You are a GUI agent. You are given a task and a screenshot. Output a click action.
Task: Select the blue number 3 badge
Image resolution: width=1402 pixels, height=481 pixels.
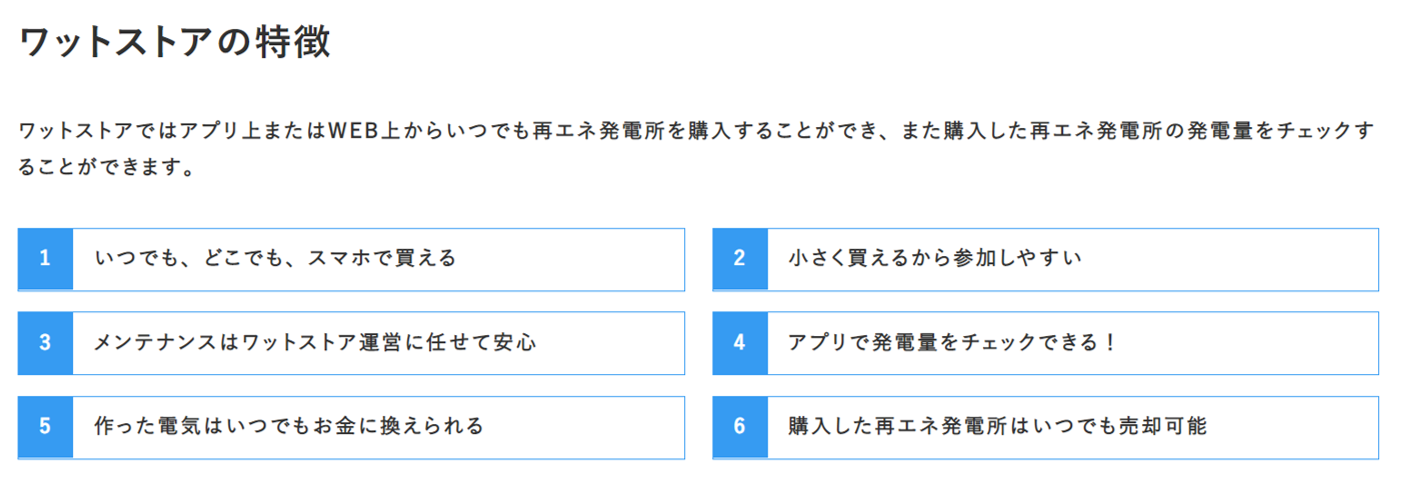[45, 343]
